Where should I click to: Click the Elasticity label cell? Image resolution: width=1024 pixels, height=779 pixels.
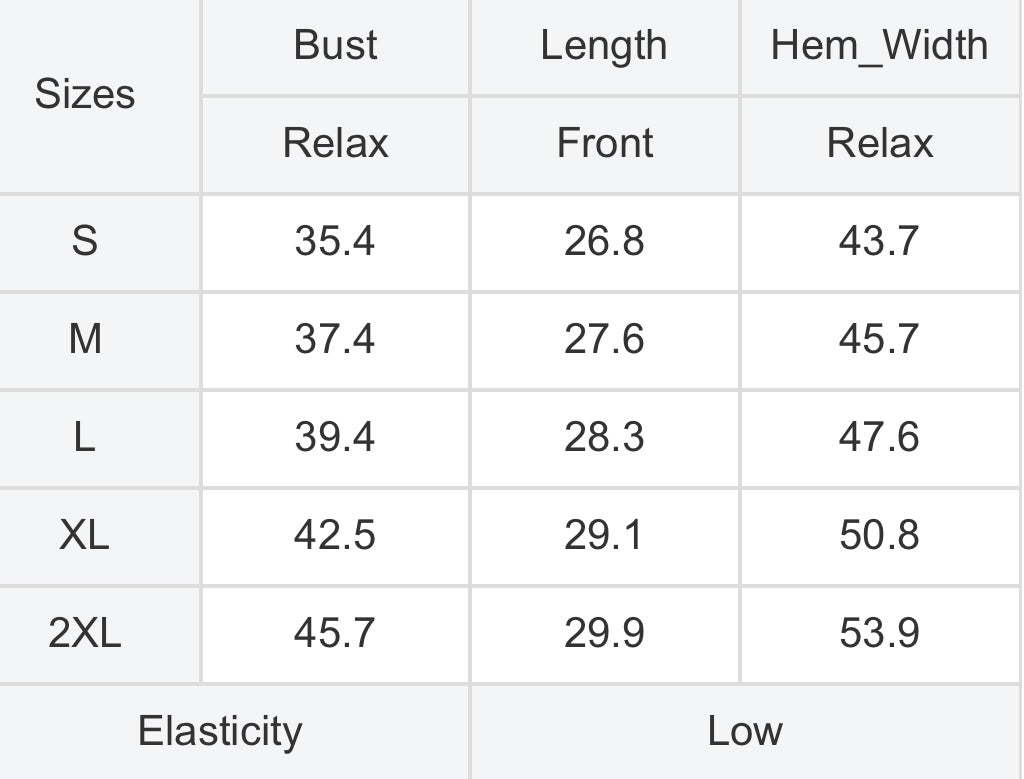tap(220, 730)
